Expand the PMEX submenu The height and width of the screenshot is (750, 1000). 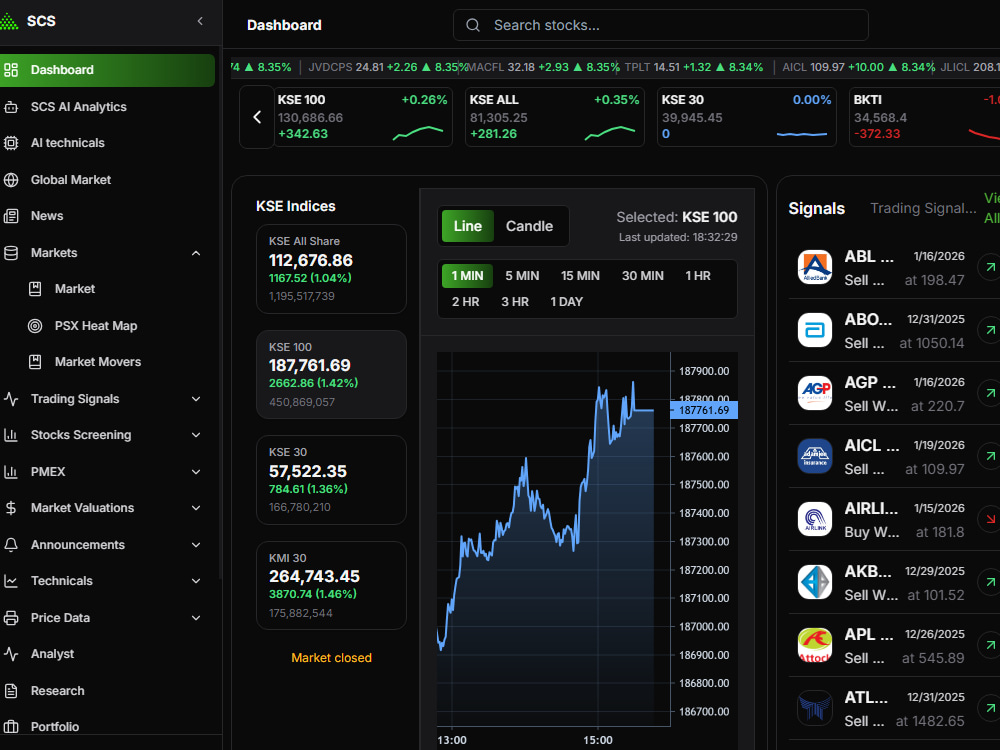point(196,472)
